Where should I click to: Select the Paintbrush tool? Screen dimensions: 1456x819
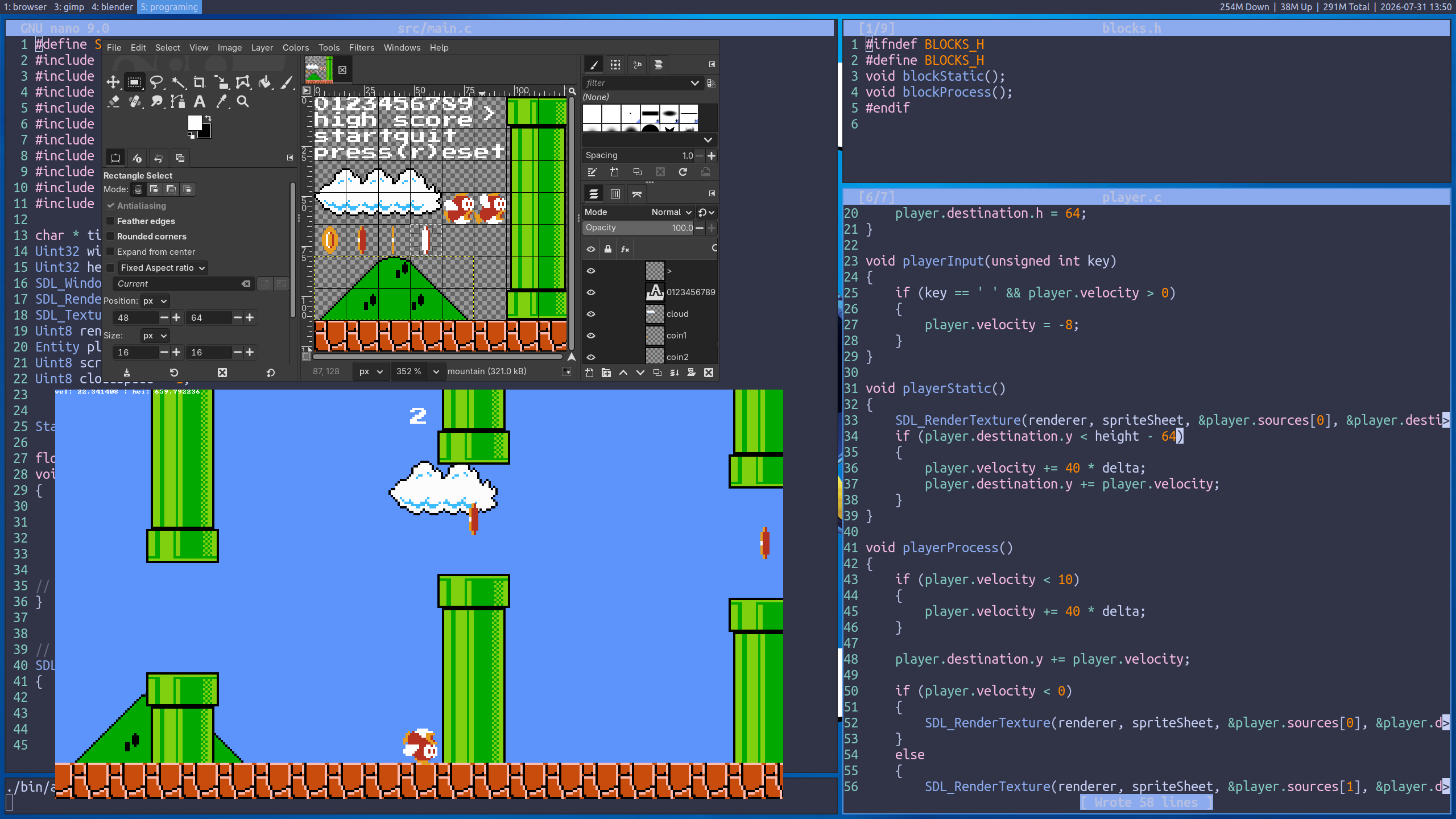[x=286, y=82]
